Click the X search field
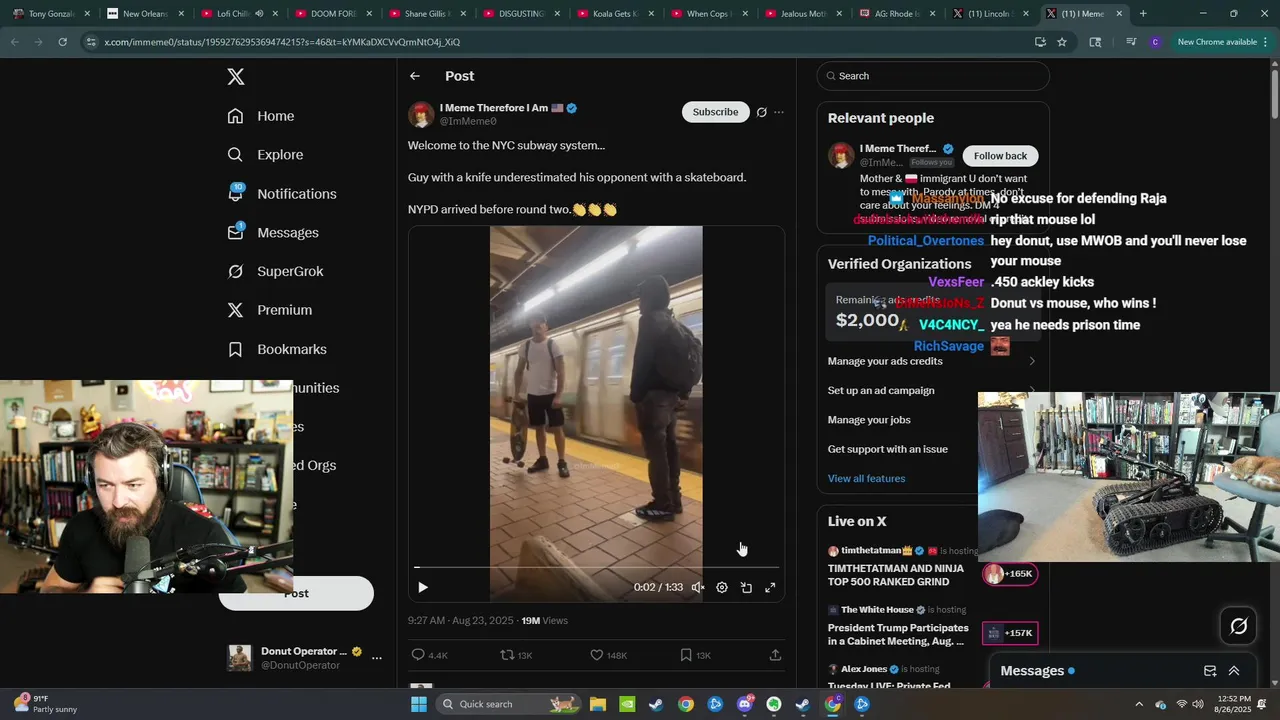The image size is (1280, 720). click(x=933, y=76)
